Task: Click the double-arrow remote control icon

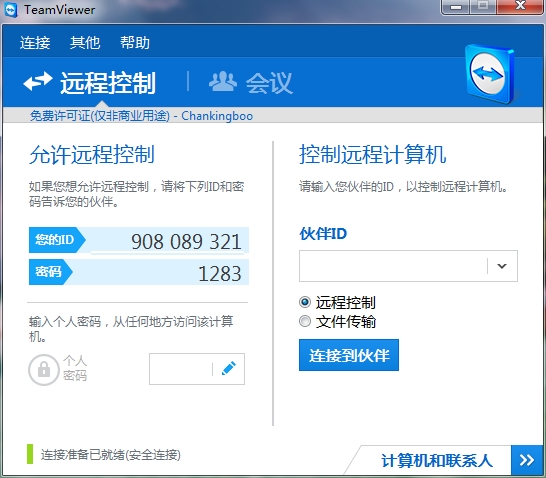Action: 38,81
